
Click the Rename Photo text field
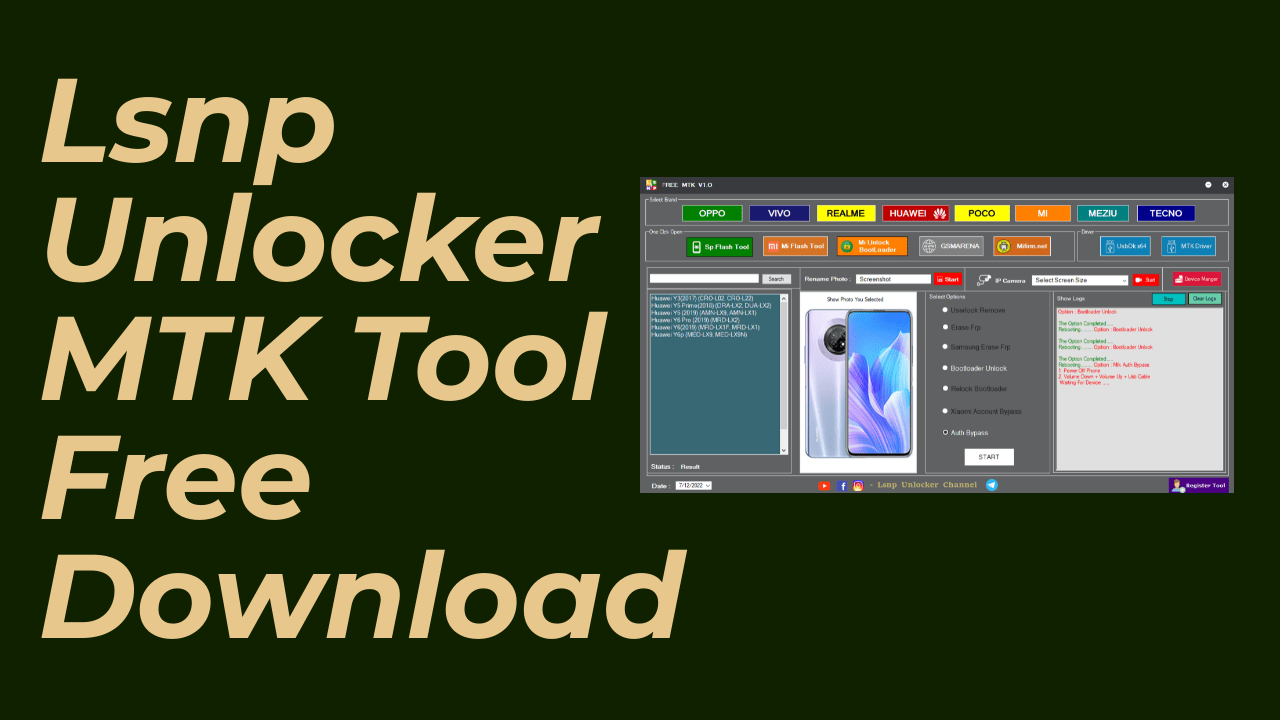(893, 280)
